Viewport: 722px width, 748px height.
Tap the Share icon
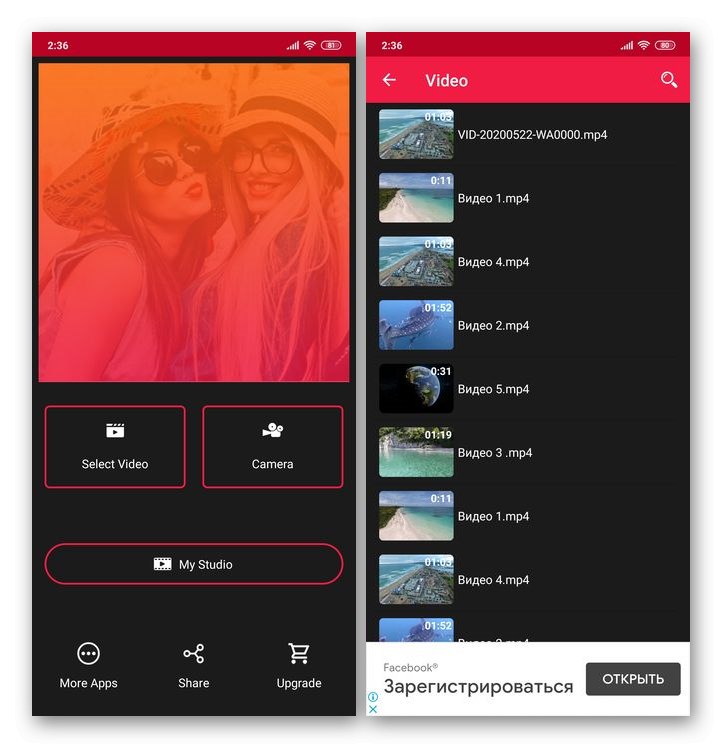(194, 653)
